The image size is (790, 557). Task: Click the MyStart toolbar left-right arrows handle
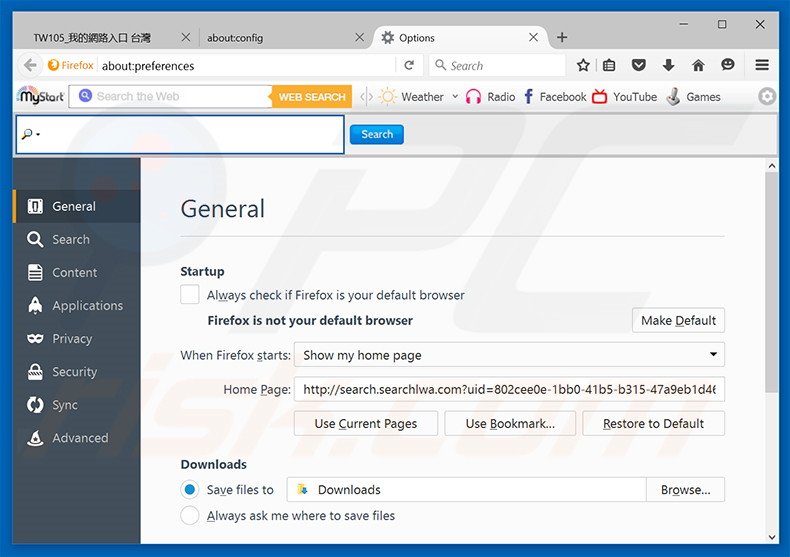(367, 97)
